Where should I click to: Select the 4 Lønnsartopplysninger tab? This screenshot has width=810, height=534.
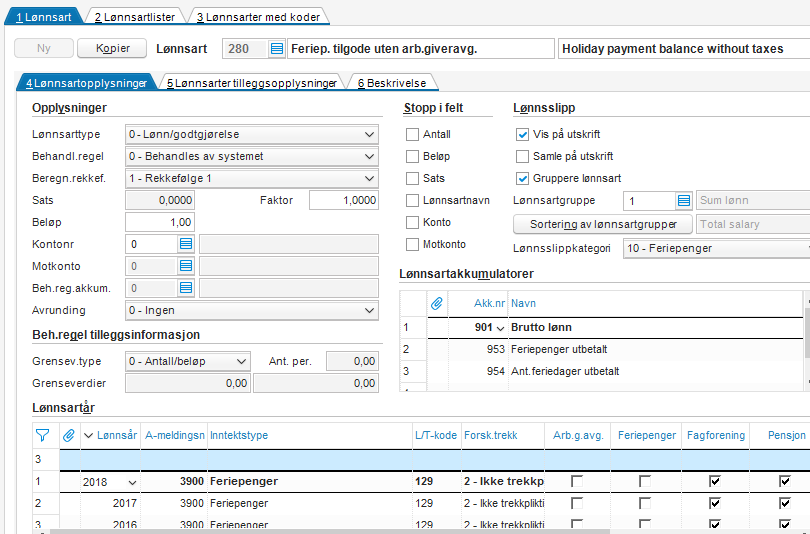87,83
